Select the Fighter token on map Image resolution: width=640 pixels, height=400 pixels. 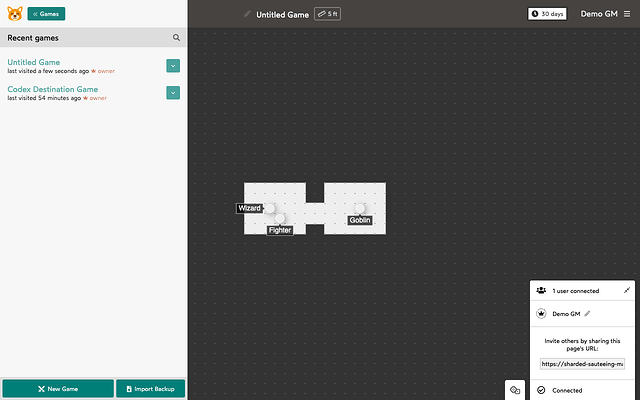(280, 219)
